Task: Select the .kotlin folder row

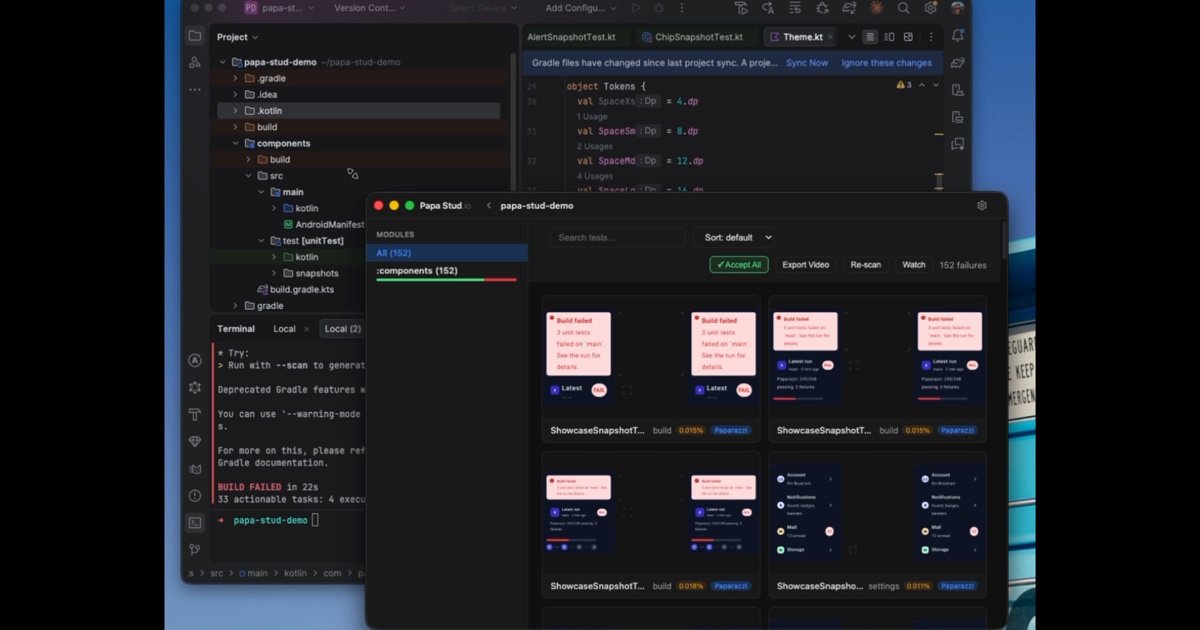Action: [358, 111]
